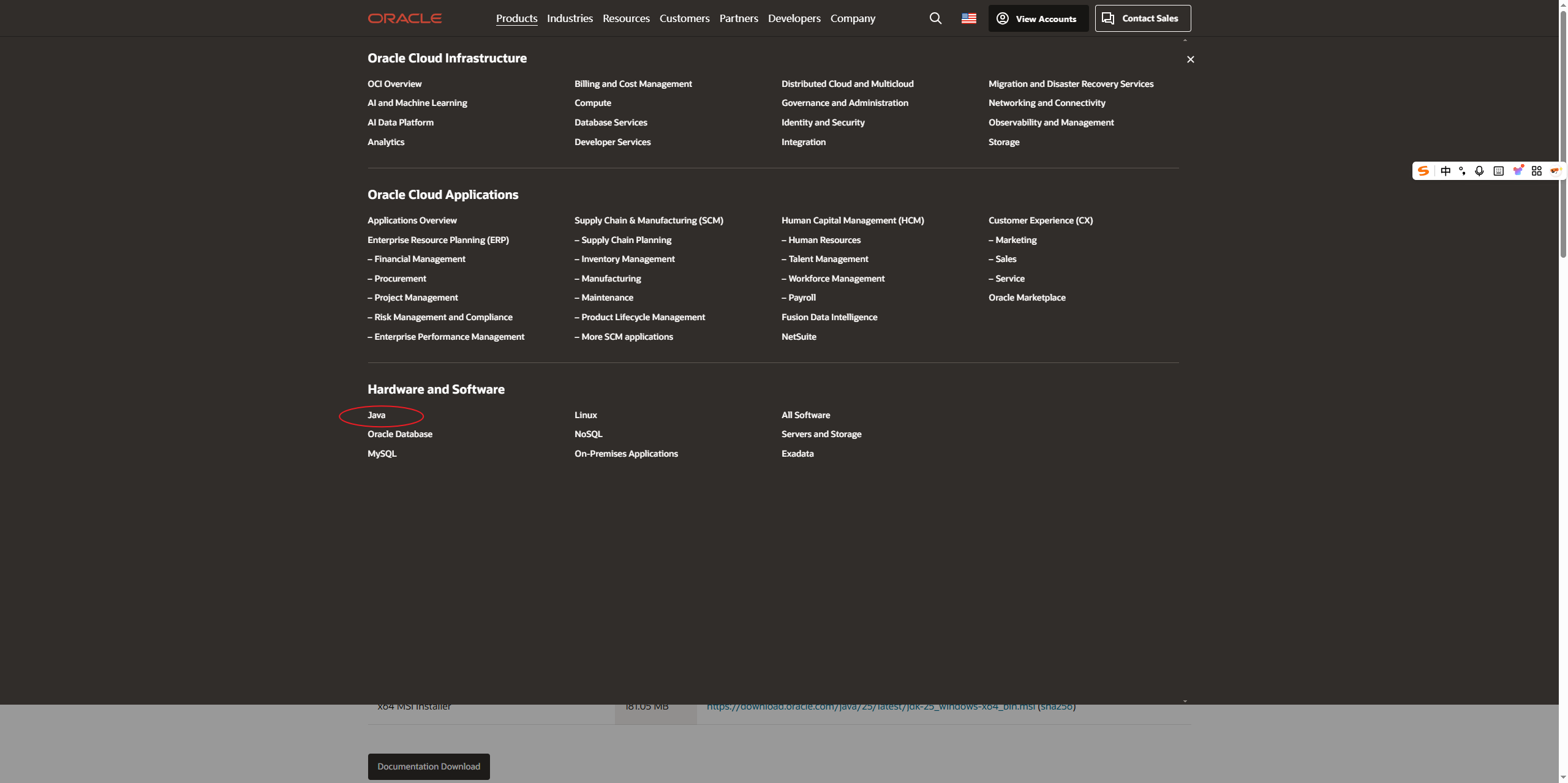Open the country selector flag icon
The image size is (1568, 783).
point(969,18)
